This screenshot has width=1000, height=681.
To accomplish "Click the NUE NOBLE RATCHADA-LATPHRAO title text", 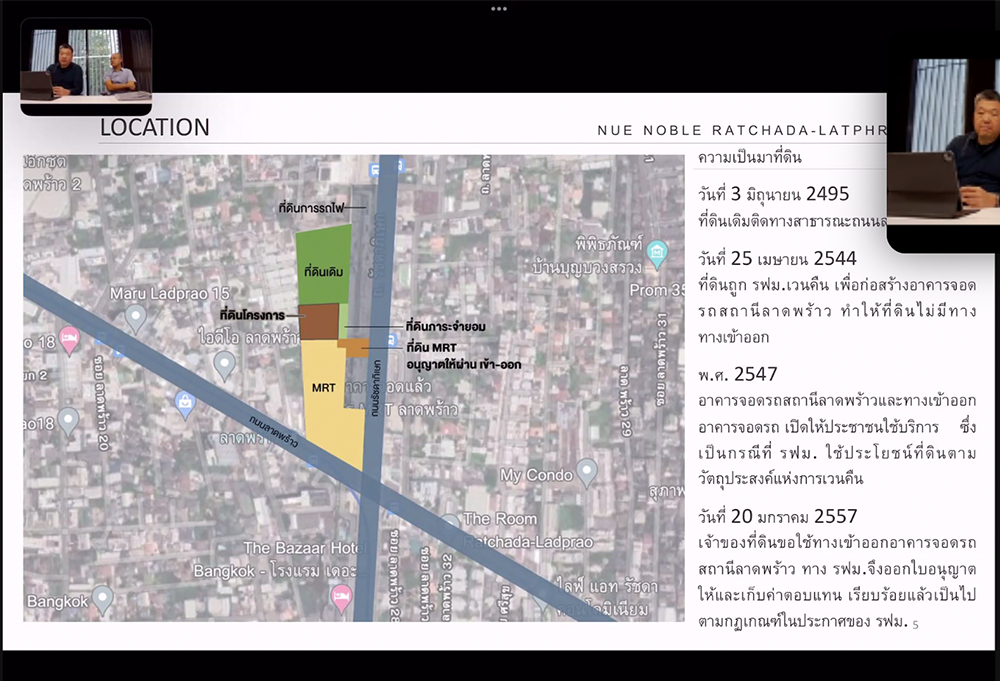I will [x=740, y=130].
